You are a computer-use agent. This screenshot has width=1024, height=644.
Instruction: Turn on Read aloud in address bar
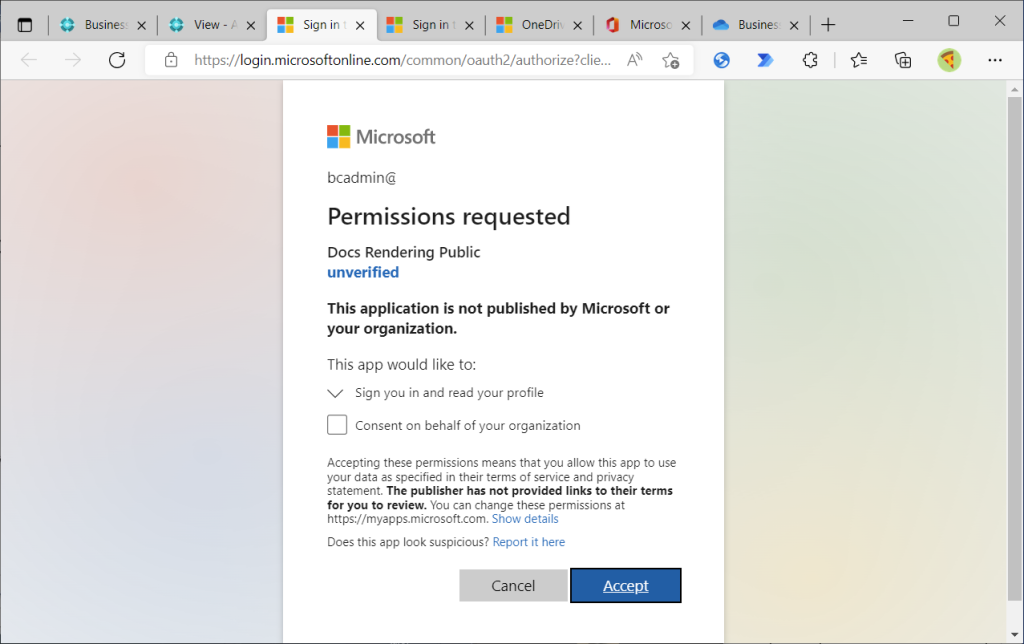[634, 61]
